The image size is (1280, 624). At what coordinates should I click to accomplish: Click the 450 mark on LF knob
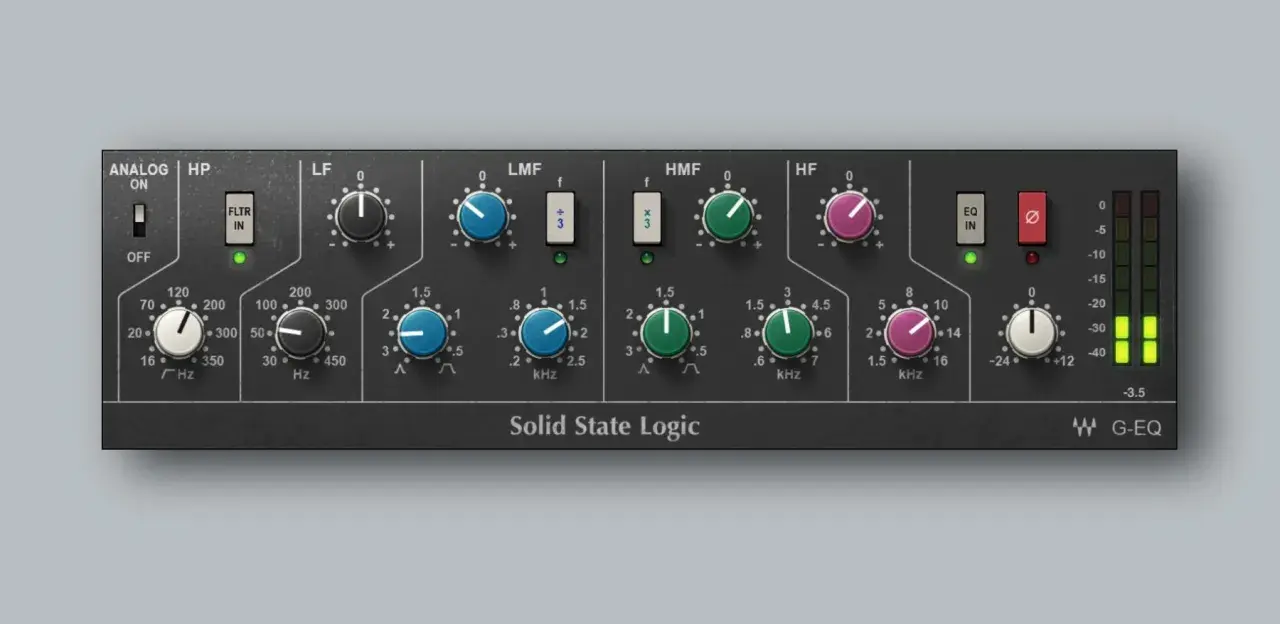point(335,361)
